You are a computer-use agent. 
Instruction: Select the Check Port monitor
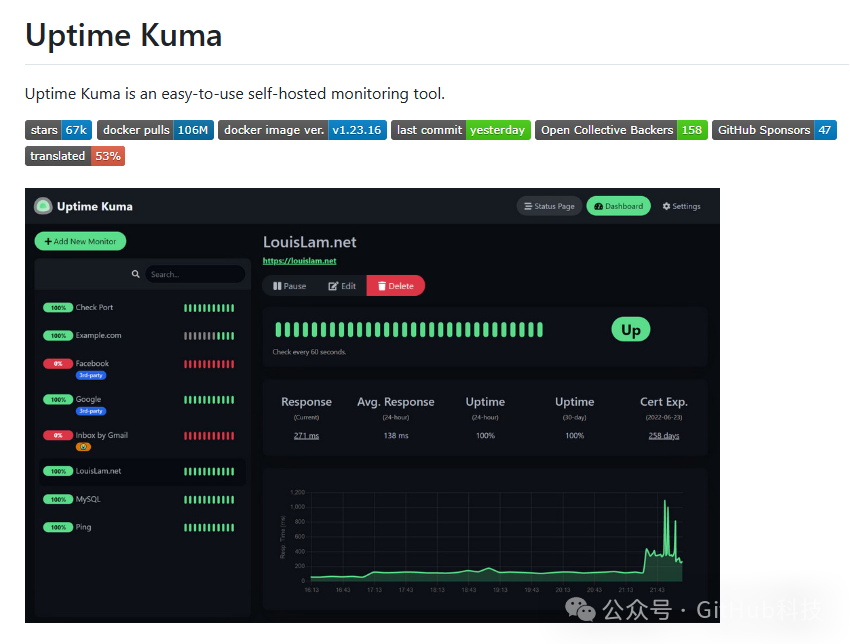pos(94,308)
